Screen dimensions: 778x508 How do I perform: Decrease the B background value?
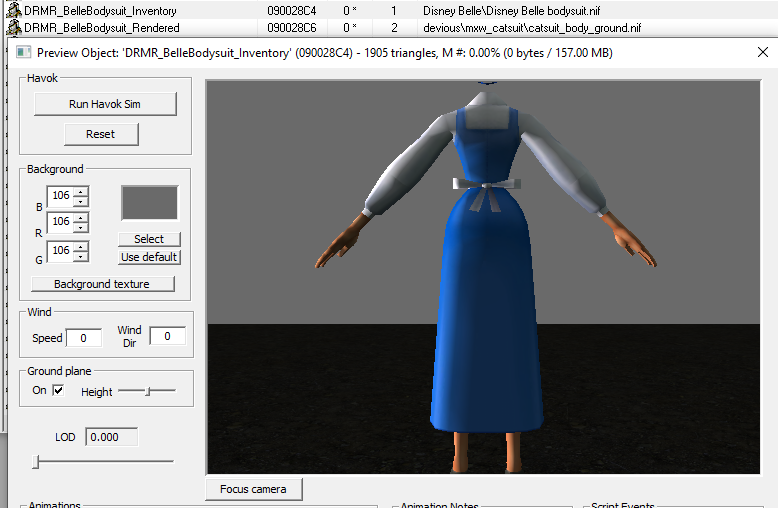pos(81,201)
